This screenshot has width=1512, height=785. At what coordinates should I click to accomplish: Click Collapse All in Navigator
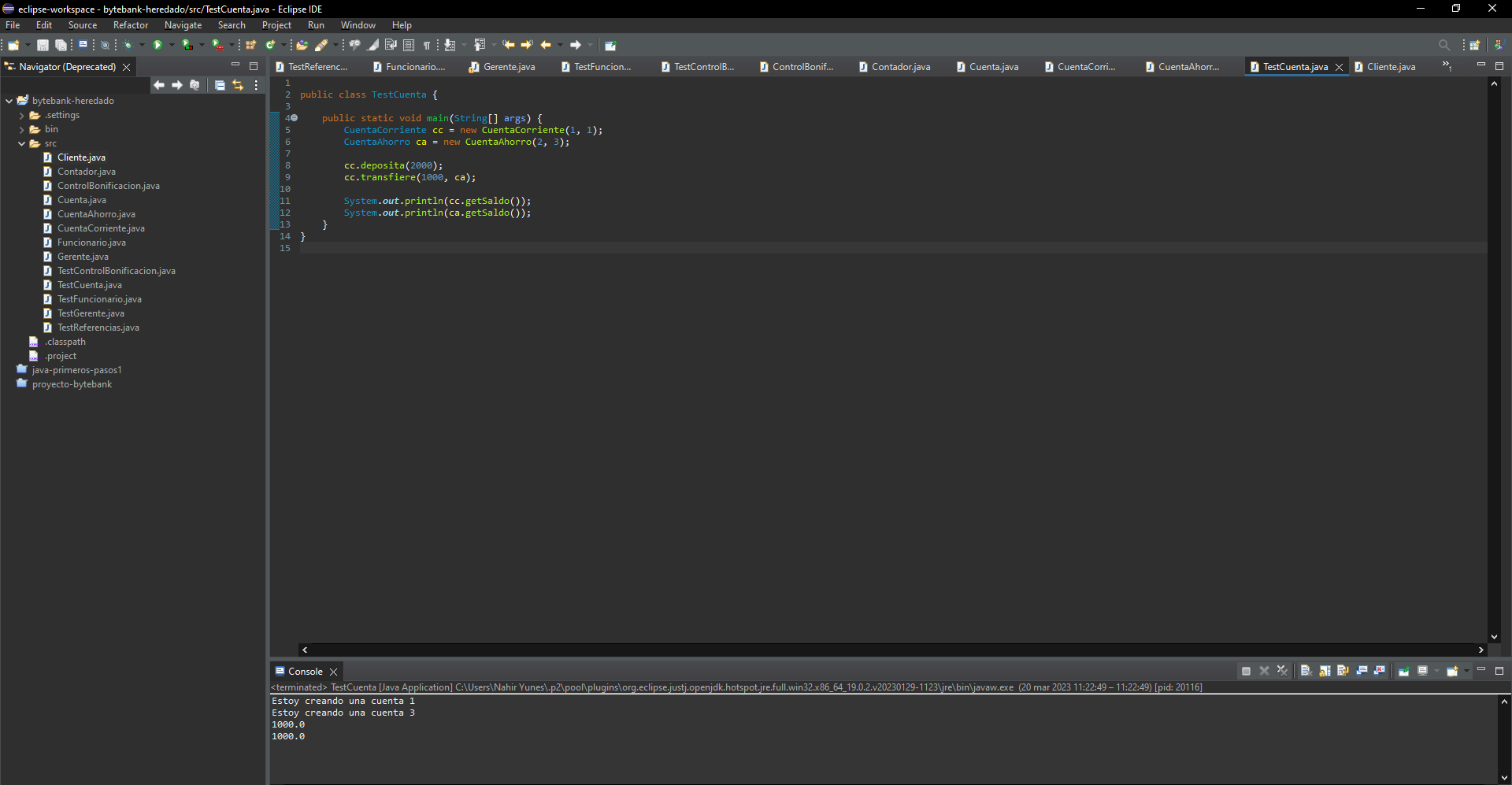220,85
